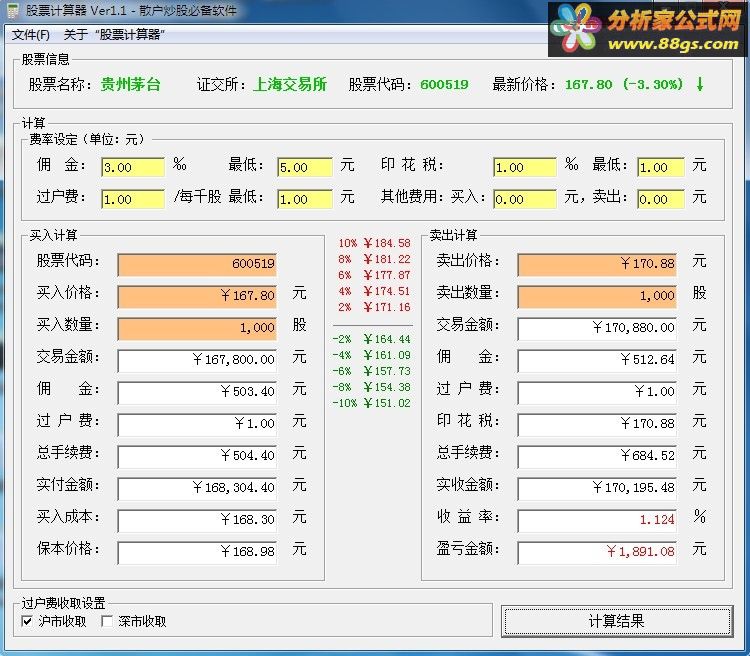
Task: Edit the 佣金 rate field 3.00
Action: pyautogui.click(x=133, y=167)
